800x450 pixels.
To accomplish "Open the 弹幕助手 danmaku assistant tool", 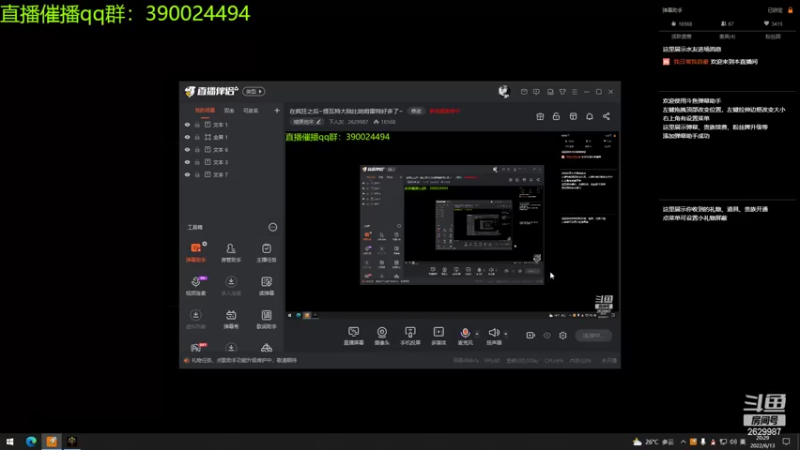I will coord(196,252).
